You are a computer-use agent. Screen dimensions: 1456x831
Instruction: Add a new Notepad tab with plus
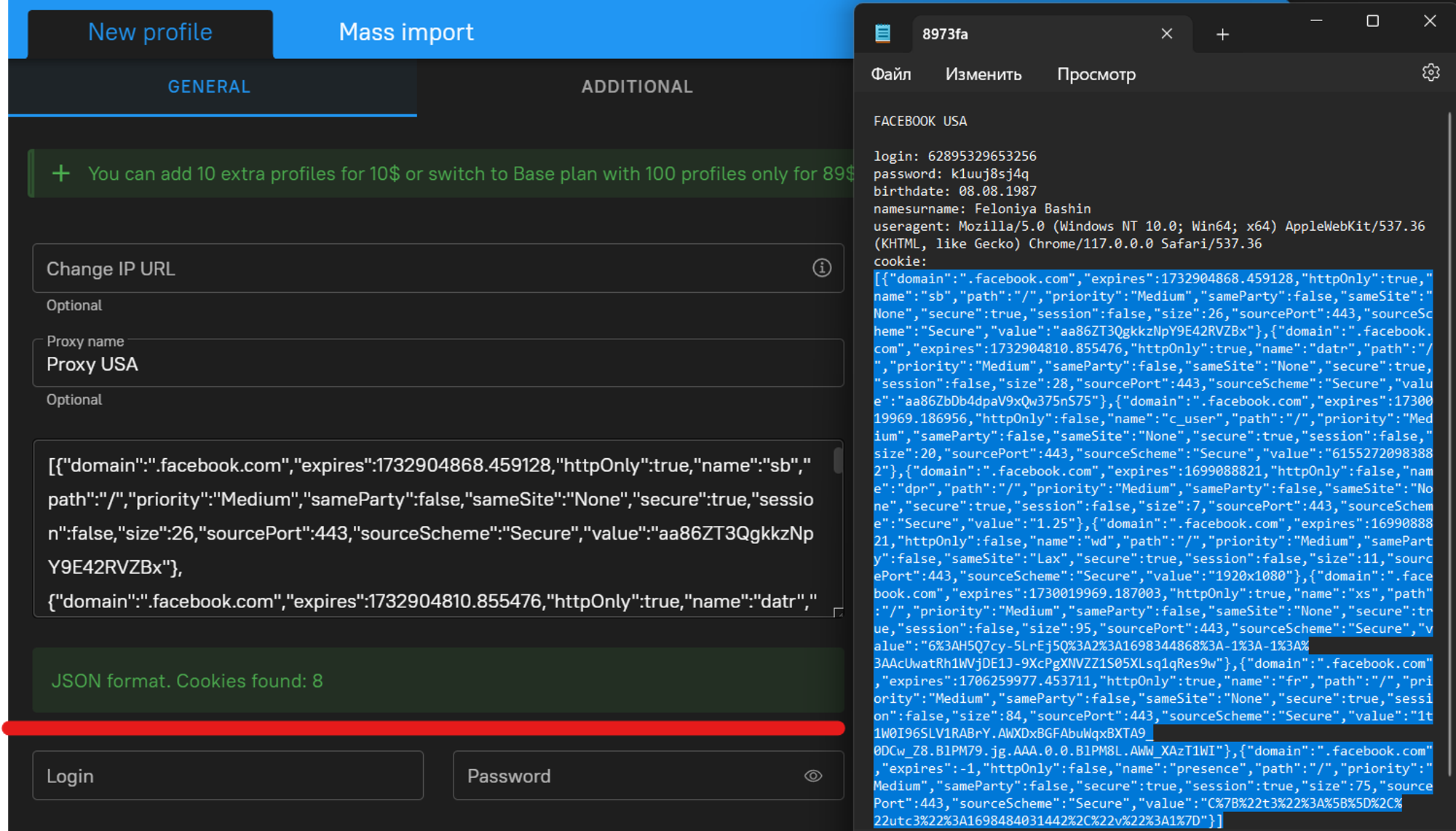[1223, 34]
